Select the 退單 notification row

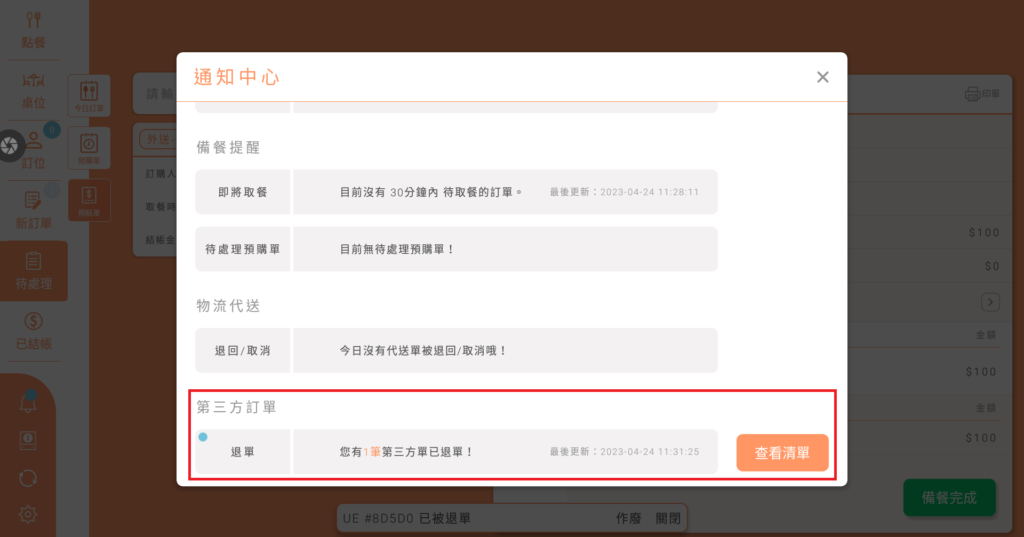point(456,452)
